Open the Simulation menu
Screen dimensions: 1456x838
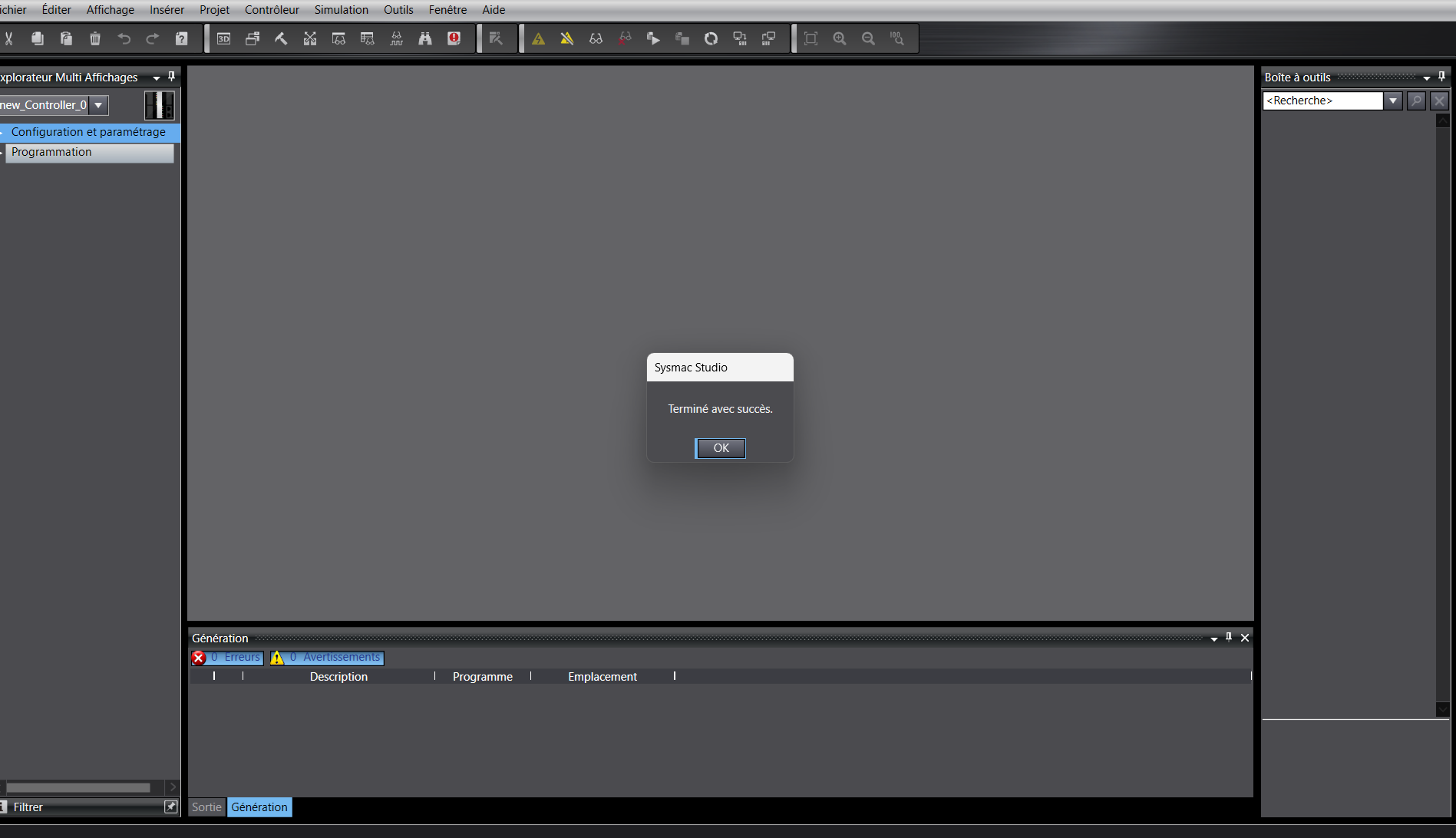[341, 10]
